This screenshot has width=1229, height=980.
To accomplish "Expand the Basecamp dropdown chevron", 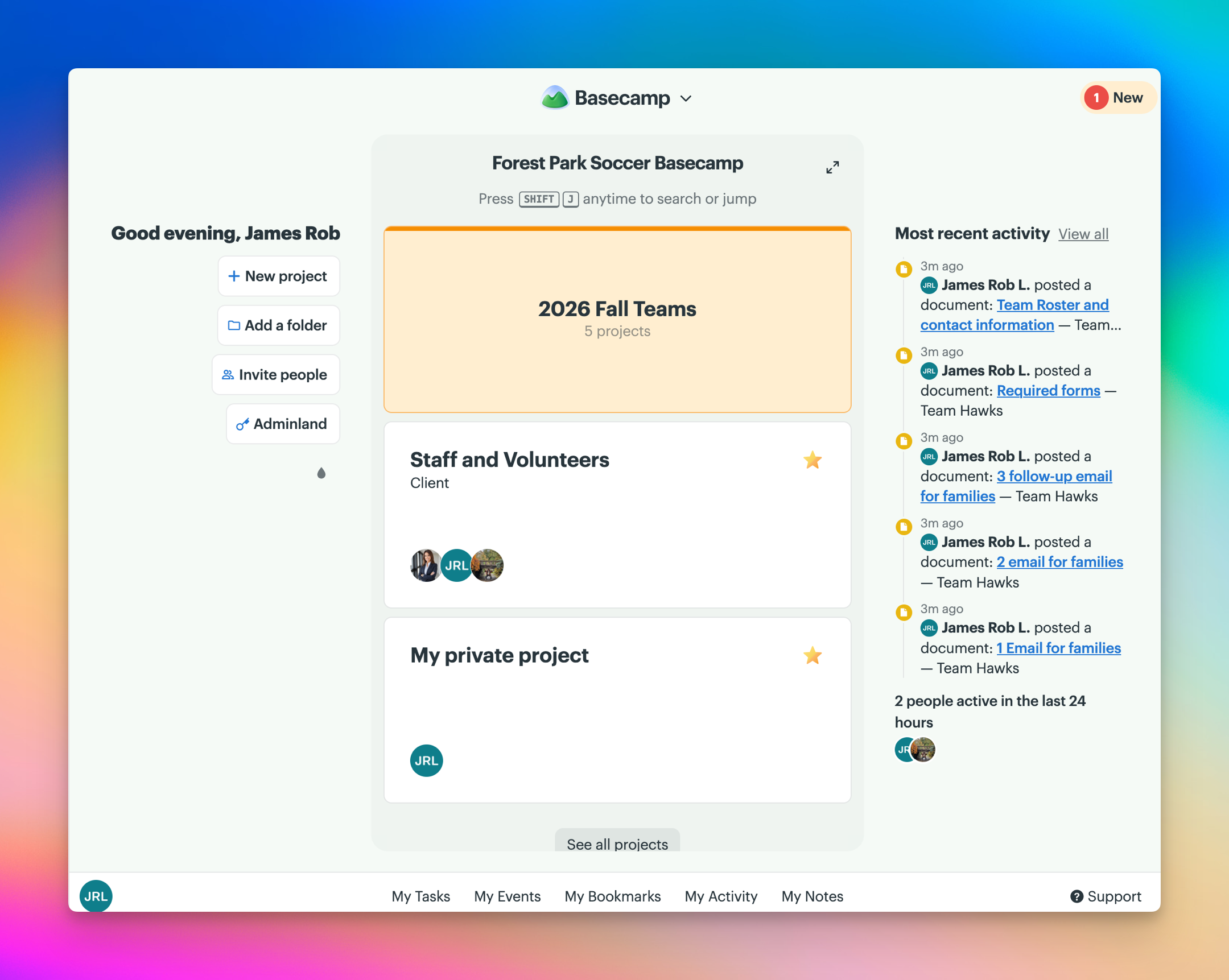I will tap(686, 98).
